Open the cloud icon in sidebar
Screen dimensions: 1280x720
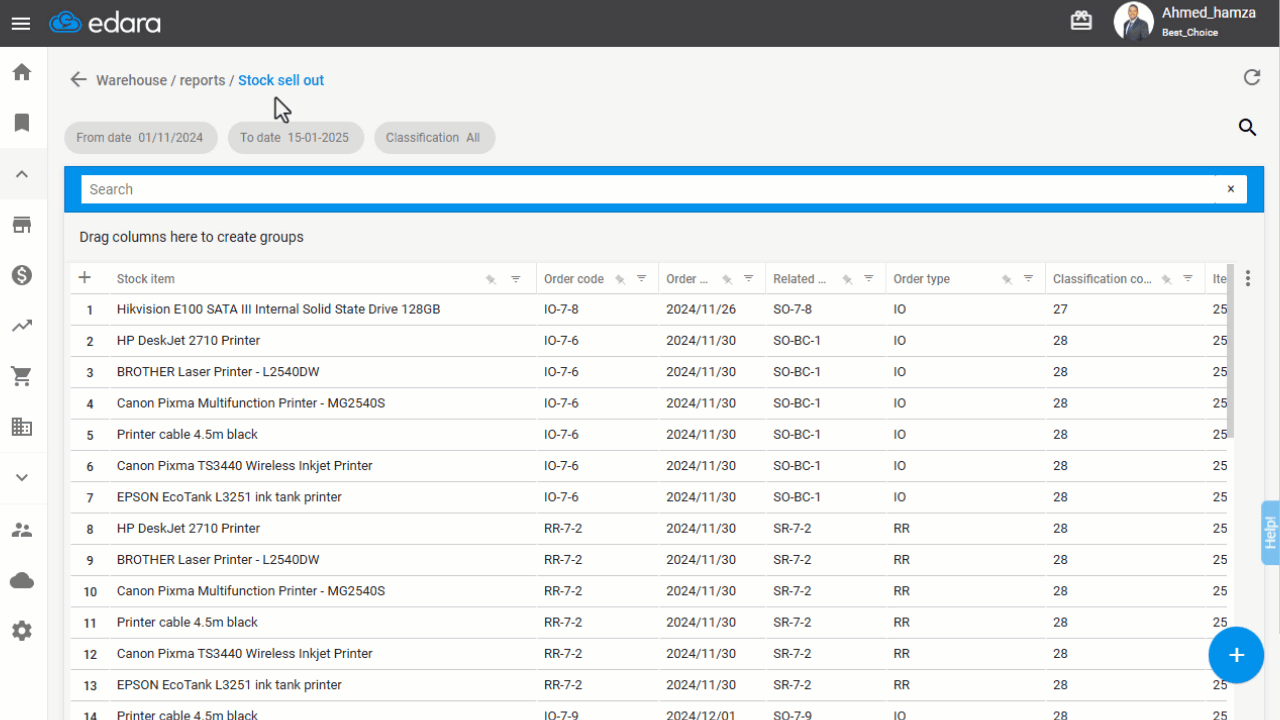[x=21, y=581]
